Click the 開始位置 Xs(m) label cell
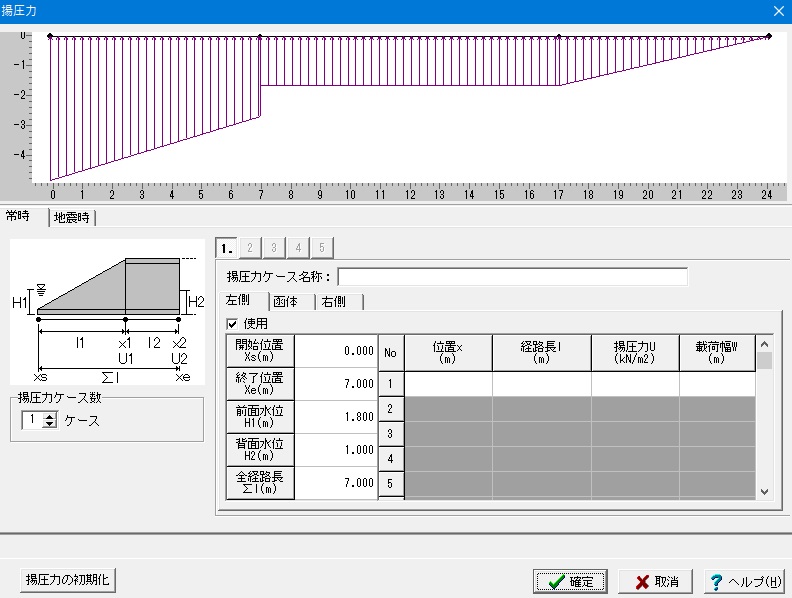Image resolution: width=792 pixels, height=598 pixels. pyautogui.click(x=260, y=351)
